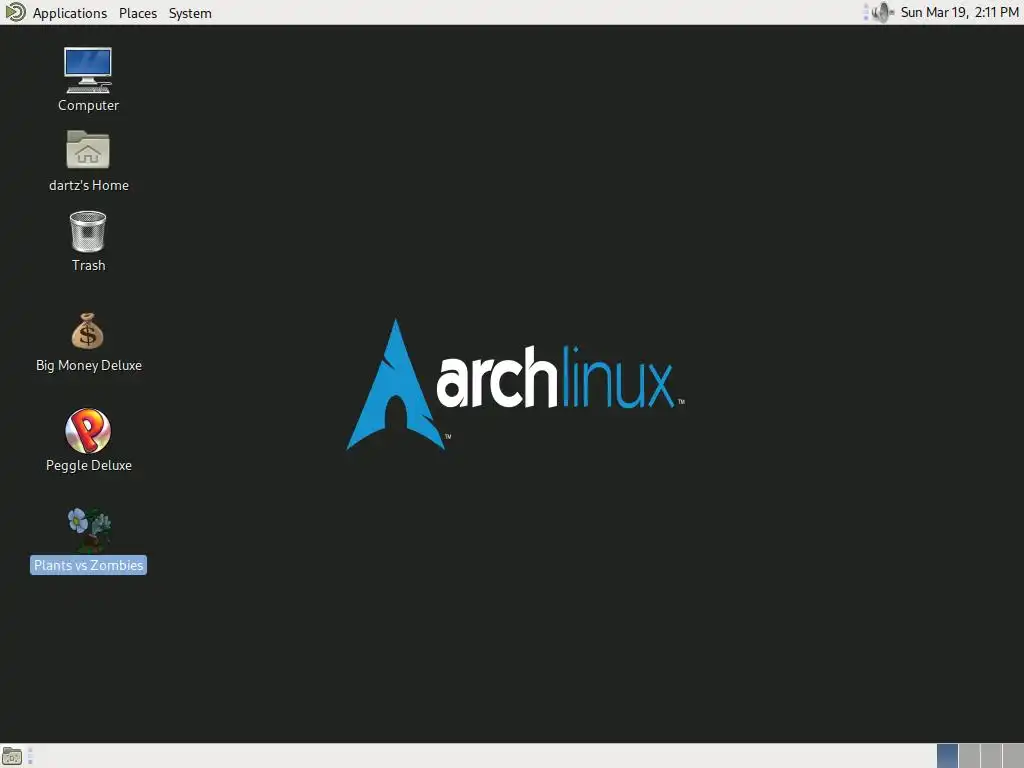Image resolution: width=1024 pixels, height=768 pixels.
Task: Select the Computer desktop icon
Action: (x=88, y=80)
